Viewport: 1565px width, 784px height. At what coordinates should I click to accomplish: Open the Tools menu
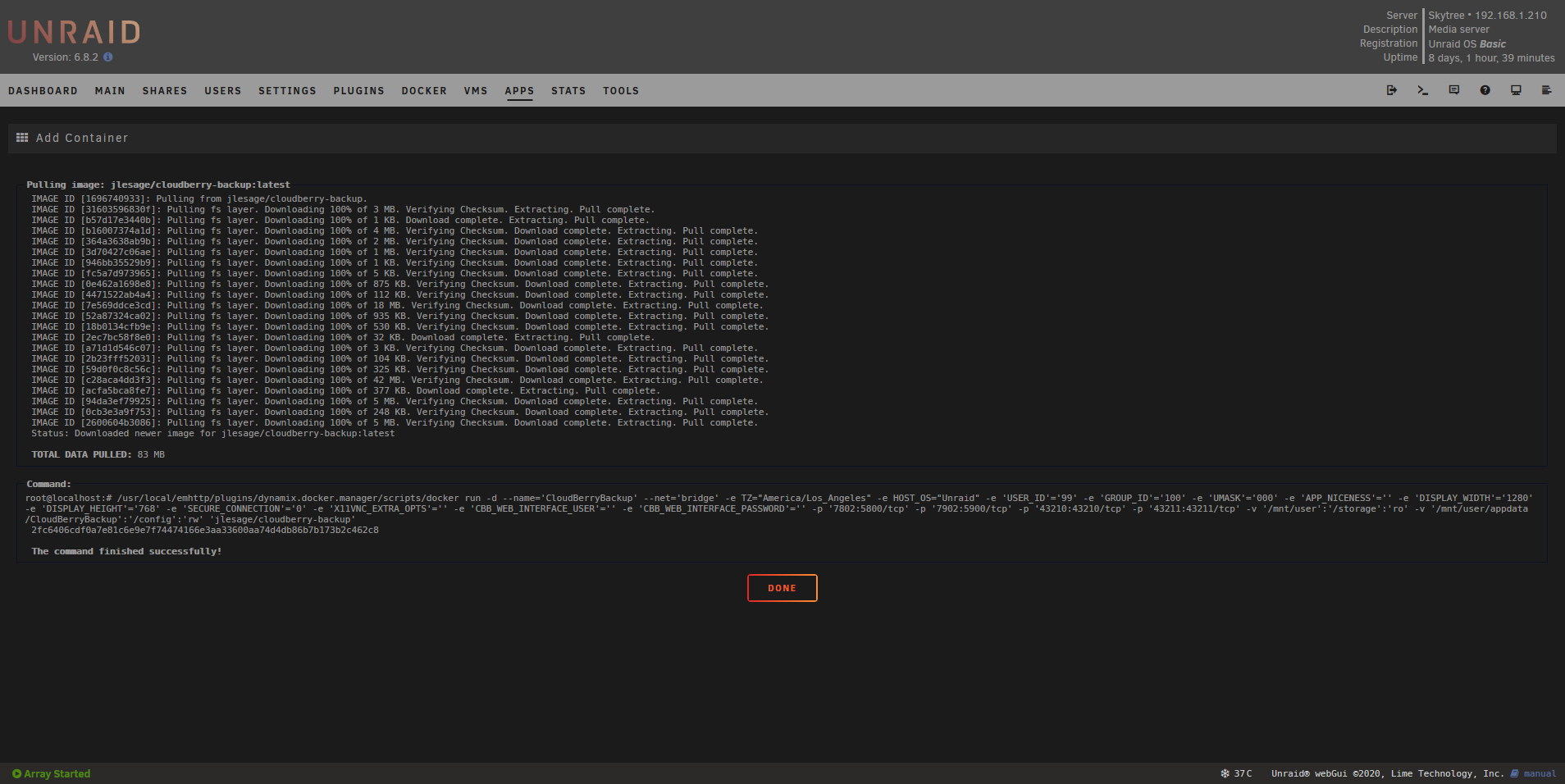621,91
